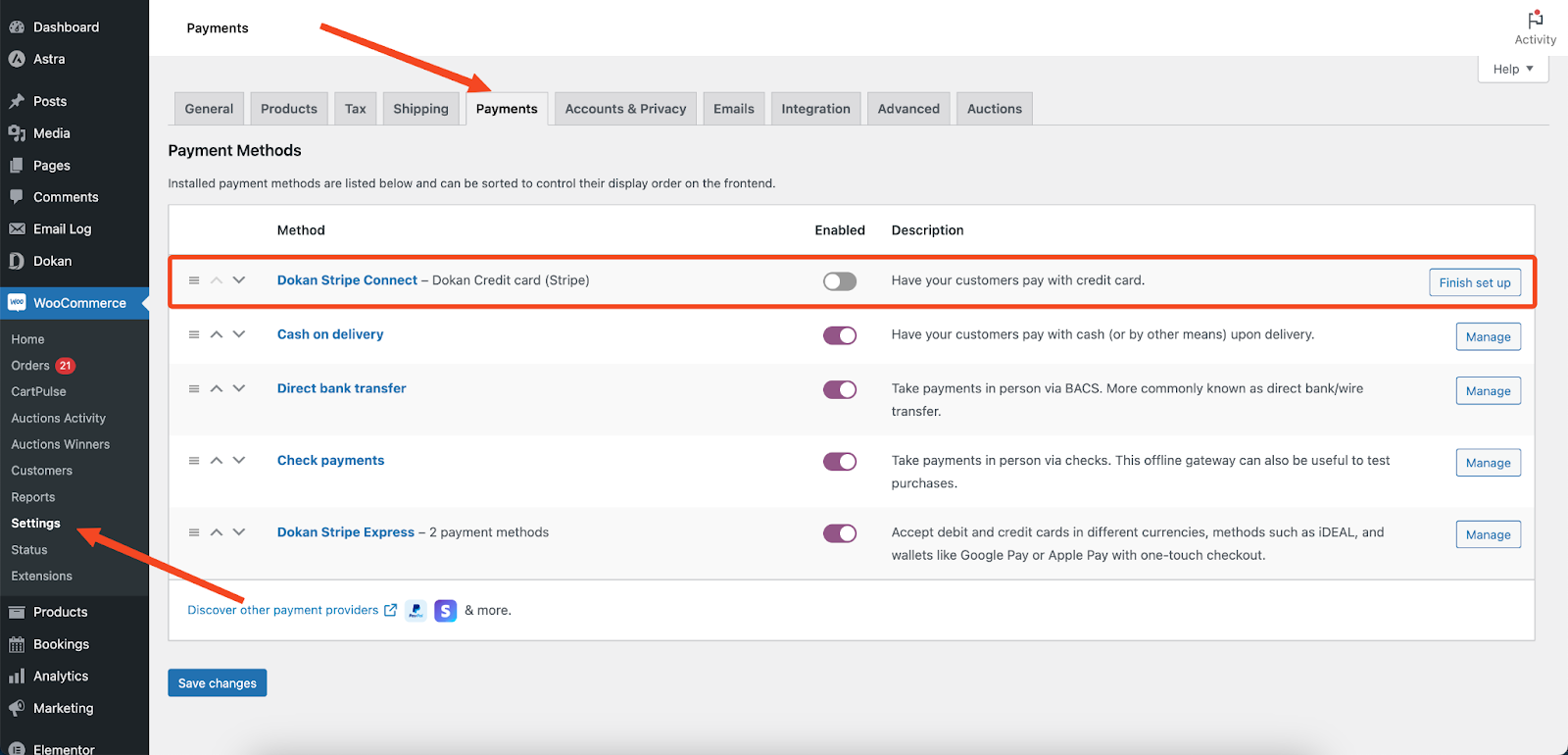1568x755 pixels.
Task: Switch to the Accounts & Privacy tab
Action: click(625, 109)
